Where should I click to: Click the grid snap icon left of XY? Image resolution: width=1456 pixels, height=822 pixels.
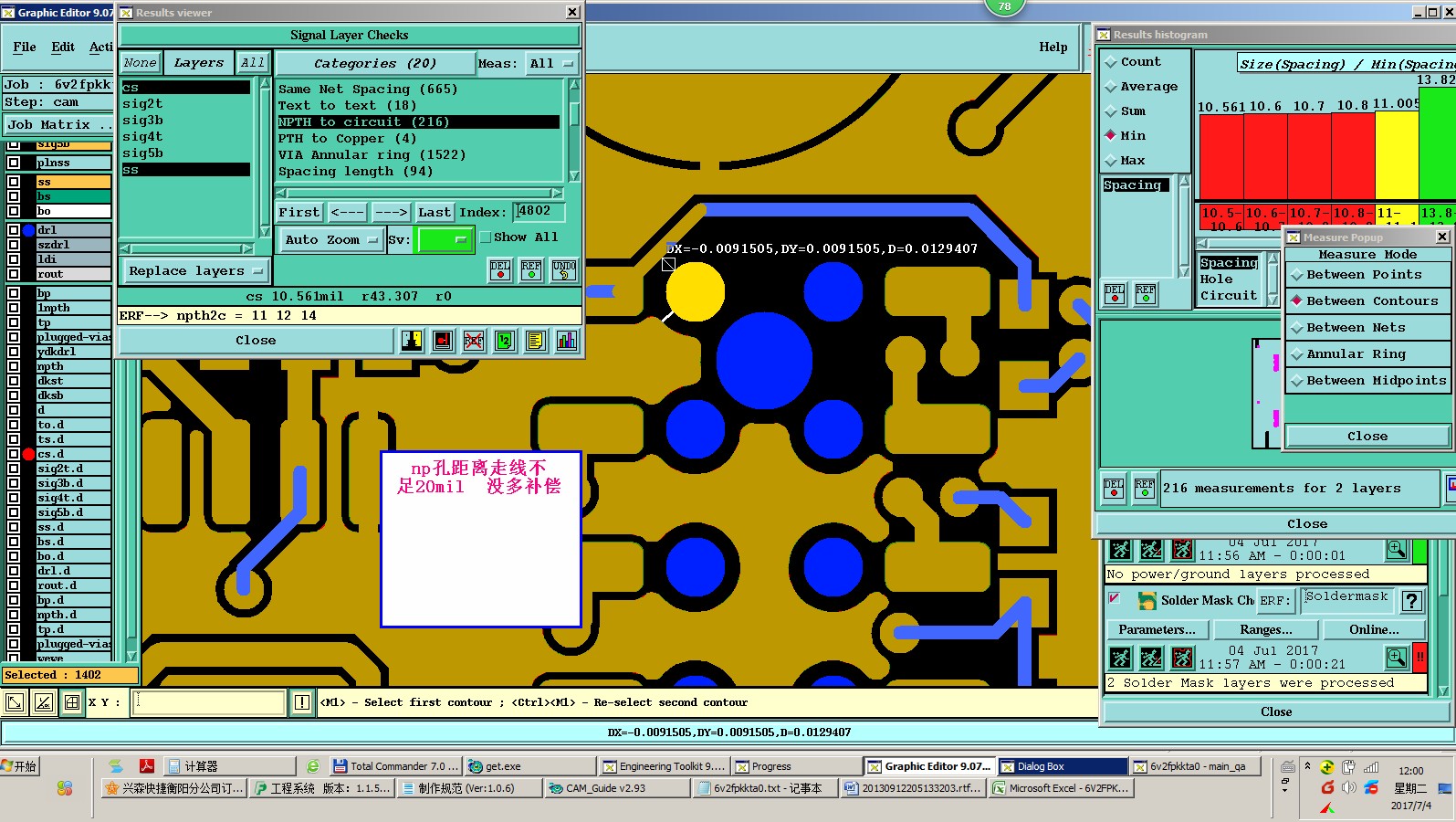point(72,702)
